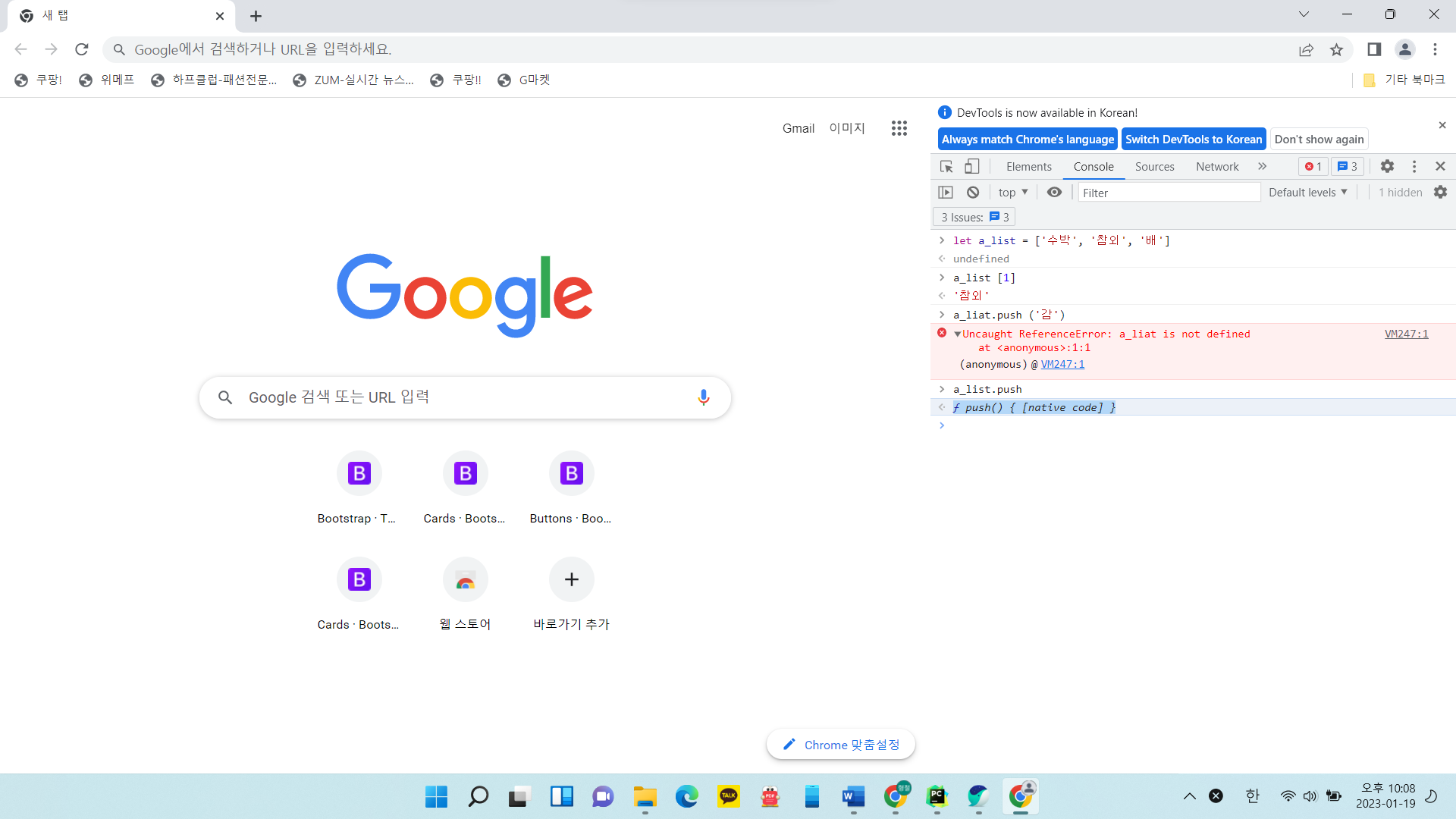Screen dimensions: 1456x819
Task: Collapse the Uncaught ReferenceError stack trace
Action: click(958, 334)
